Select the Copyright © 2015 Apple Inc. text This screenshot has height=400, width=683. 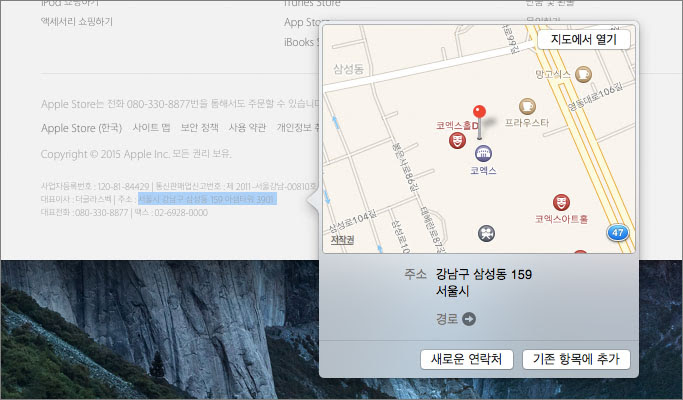pyautogui.click(x=136, y=154)
